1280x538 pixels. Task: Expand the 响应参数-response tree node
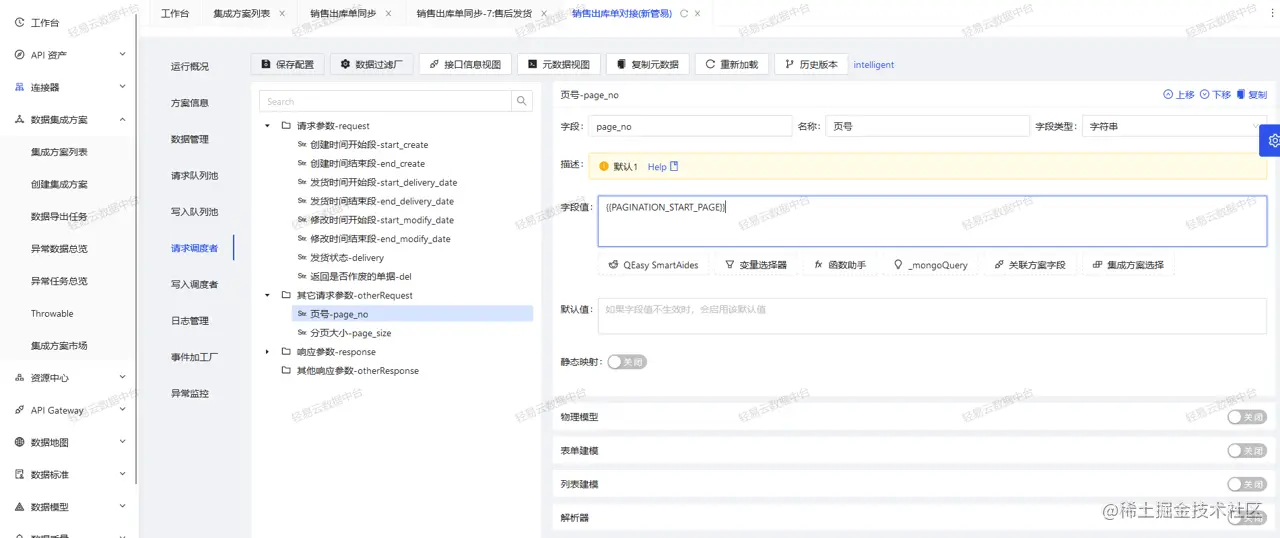coord(267,352)
